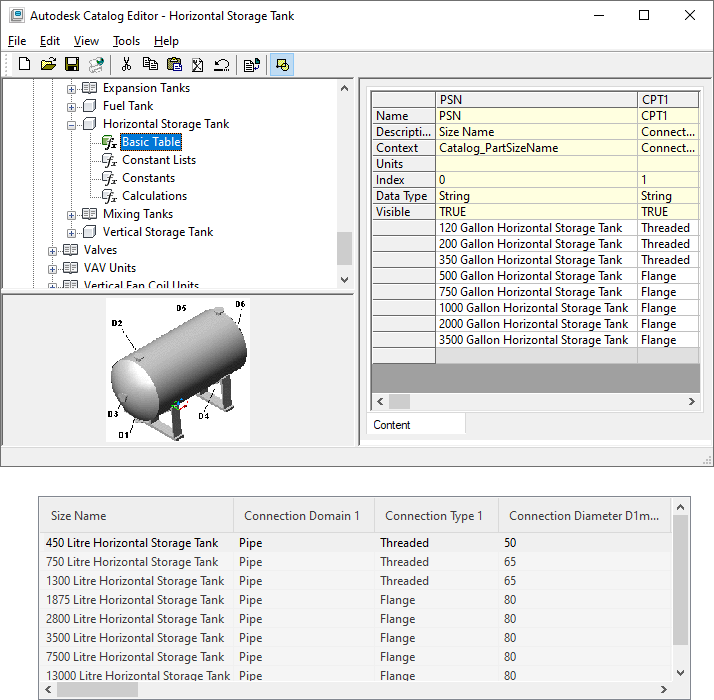Click the Undo arrow toolbar icon

point(222,65)
